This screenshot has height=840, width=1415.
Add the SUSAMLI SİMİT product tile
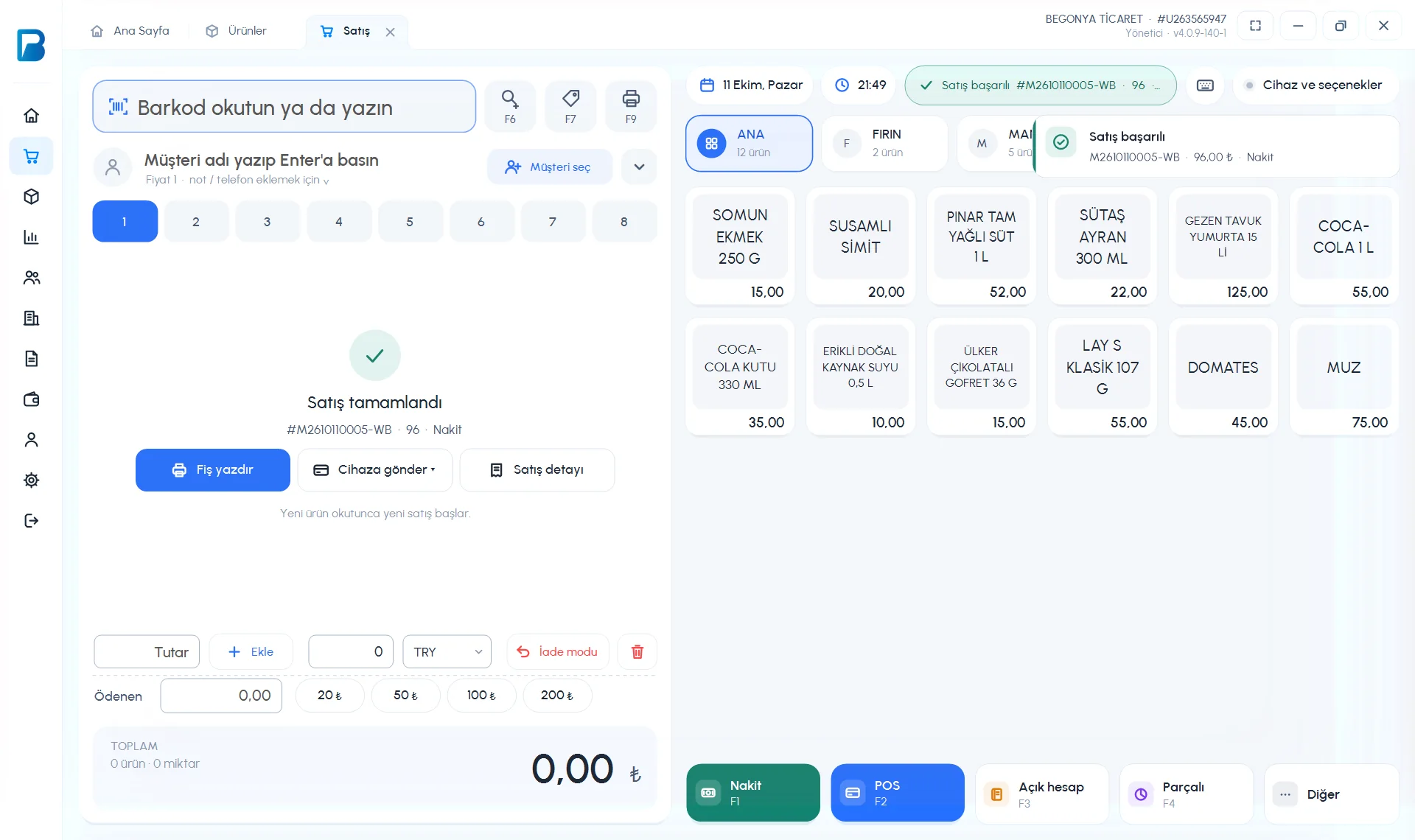click(x=861, y=246)
